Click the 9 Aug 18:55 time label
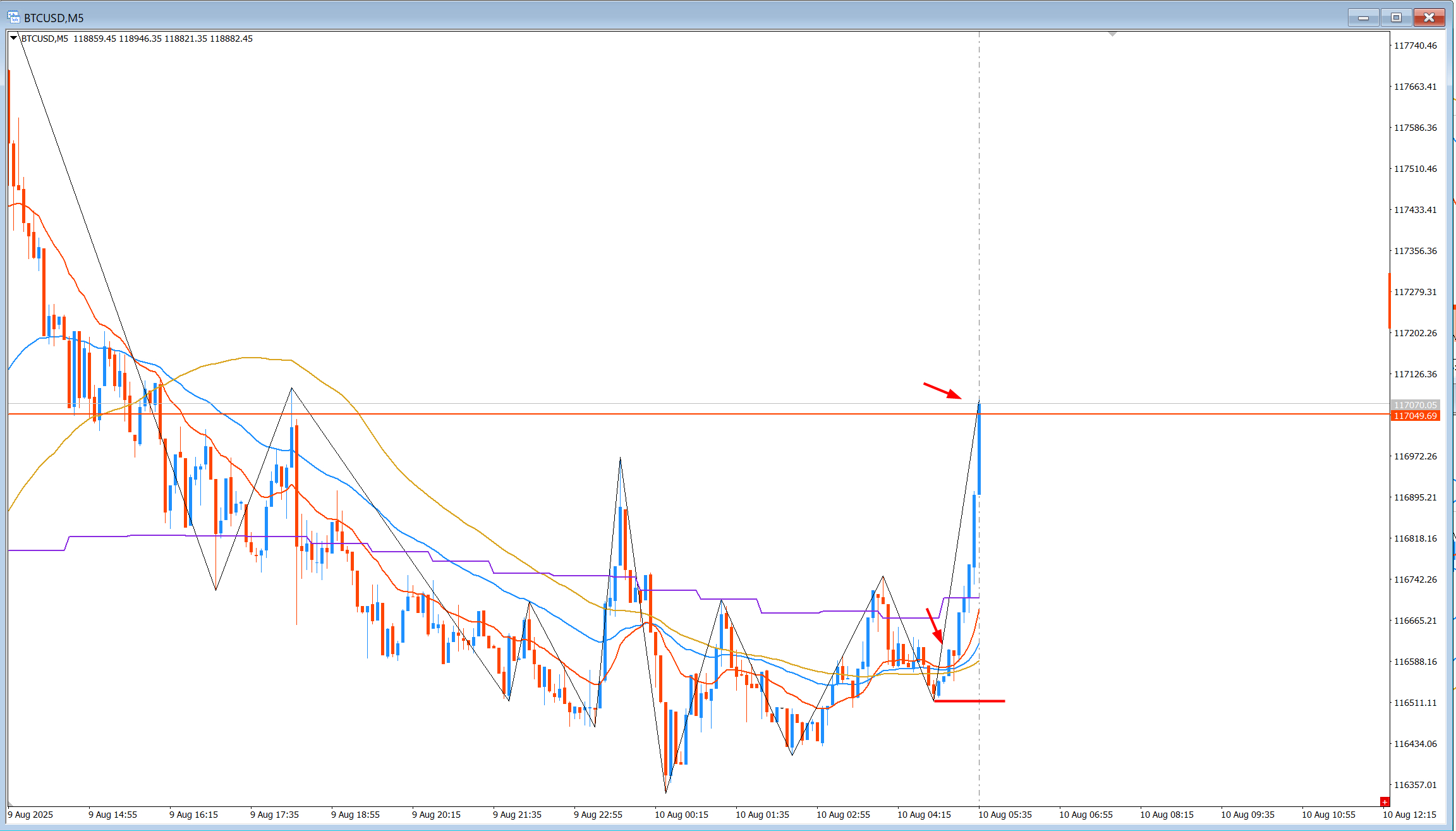Screen dimensions: 1456x831 click(x=355, y=815)
